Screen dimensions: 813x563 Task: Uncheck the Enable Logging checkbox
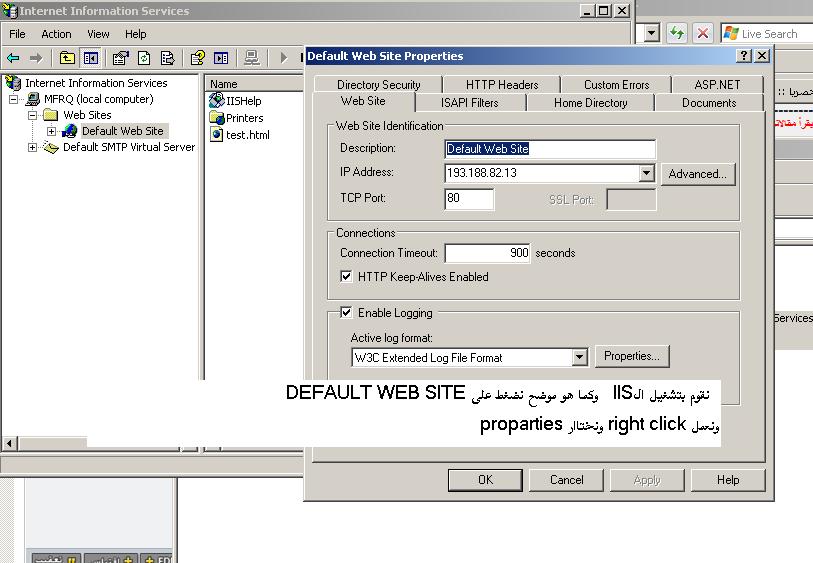pyautogui.click(x=347, y=313)
